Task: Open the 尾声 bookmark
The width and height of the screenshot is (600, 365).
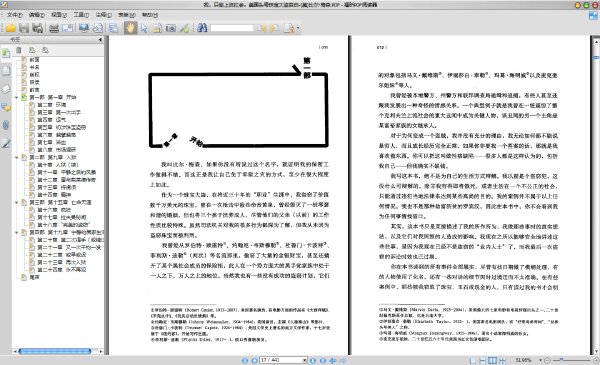Action: pos(34,277)
